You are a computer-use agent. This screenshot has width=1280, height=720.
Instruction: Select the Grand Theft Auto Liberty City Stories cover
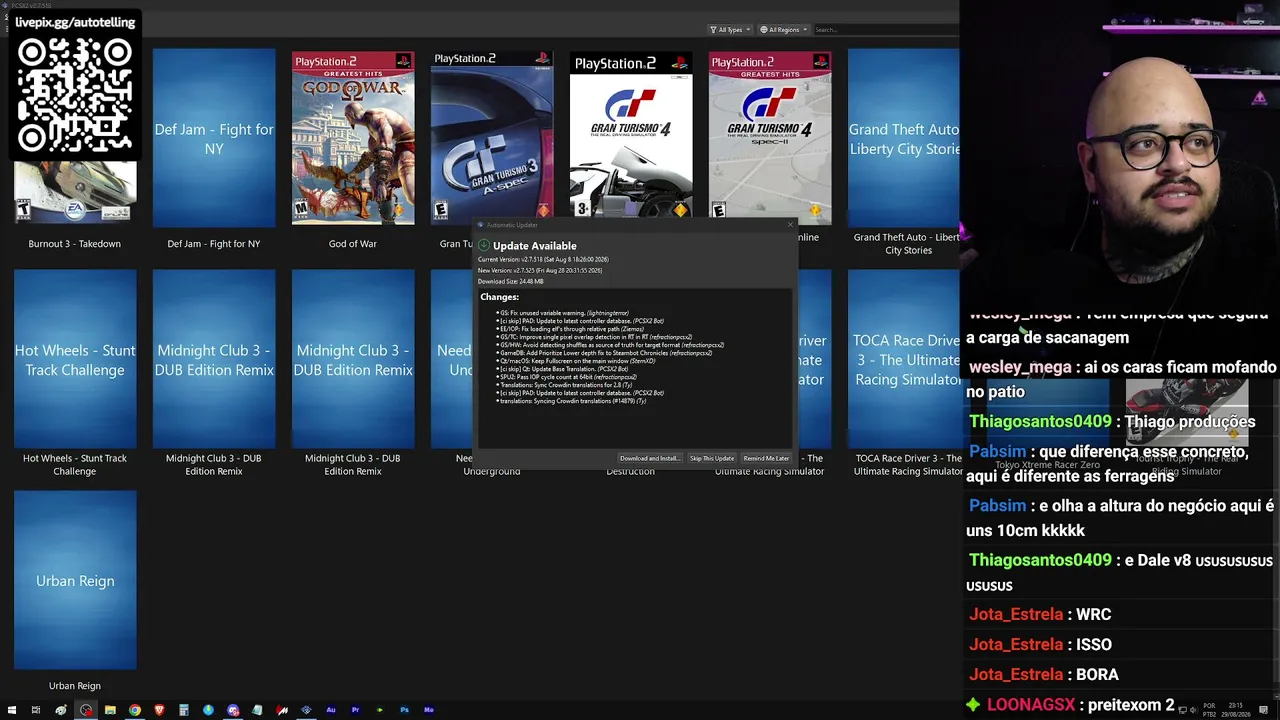903,138
